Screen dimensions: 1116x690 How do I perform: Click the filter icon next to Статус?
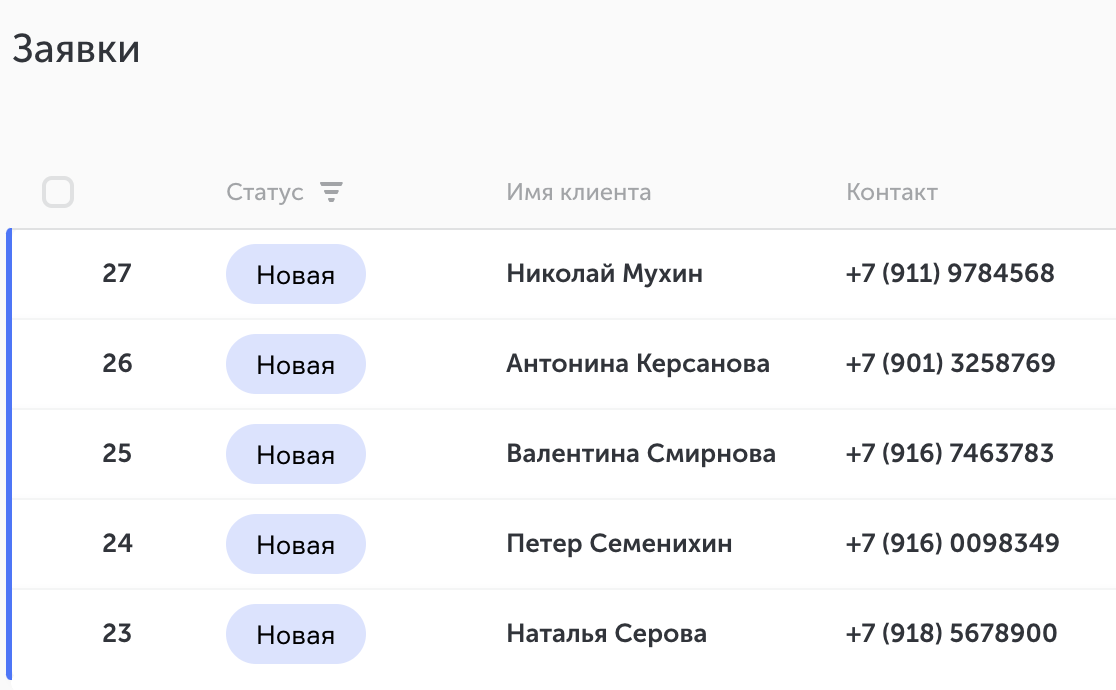[x=331, y=192]
